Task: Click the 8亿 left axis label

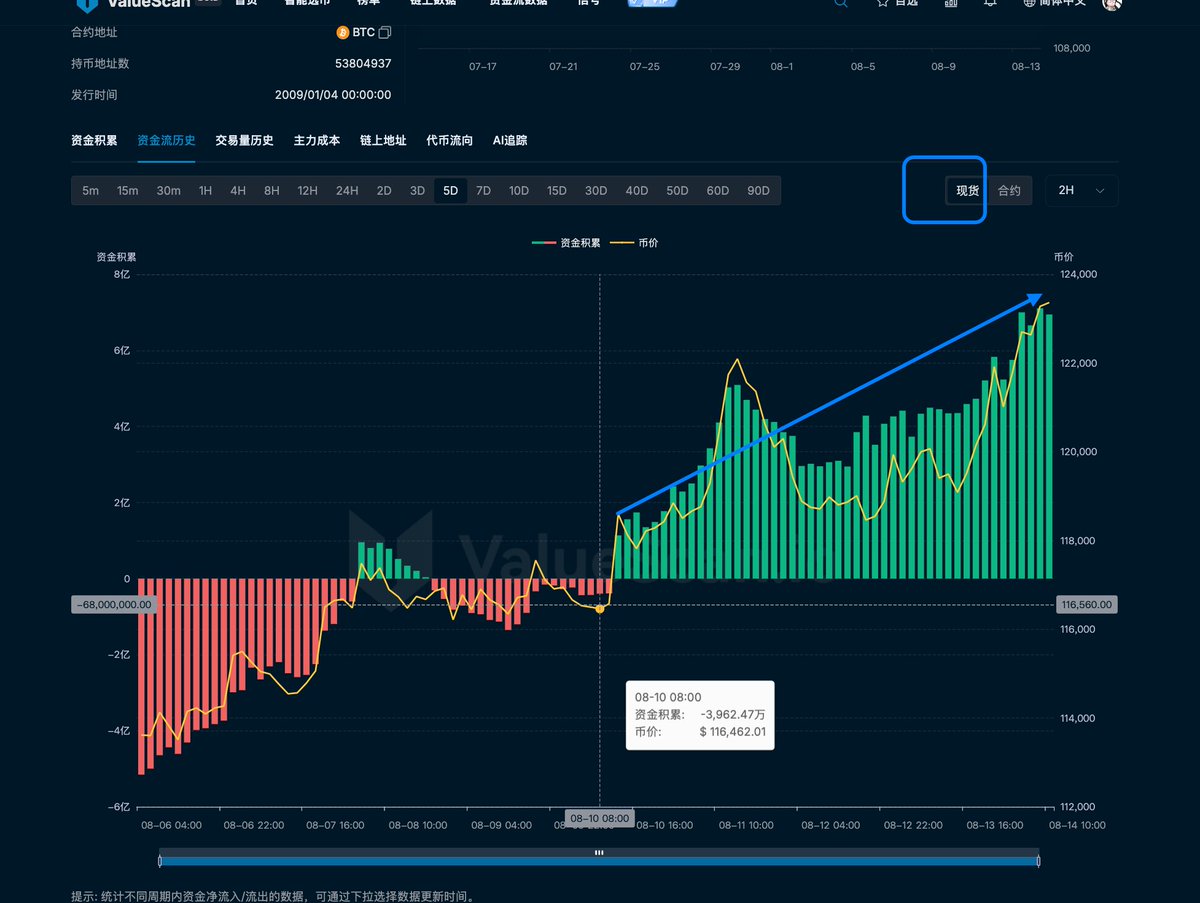Action: tap(121, 274)
